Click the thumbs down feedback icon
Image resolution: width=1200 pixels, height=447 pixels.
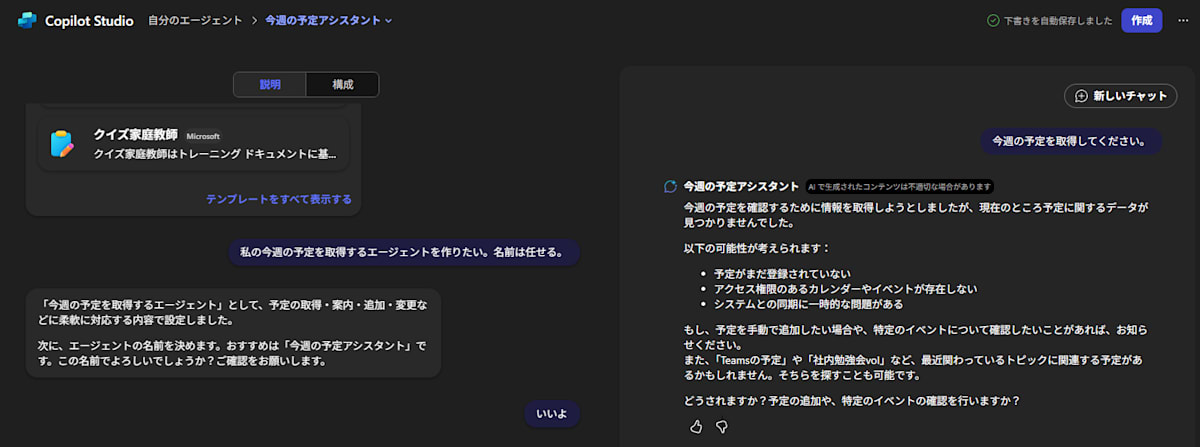coord(722,427)
